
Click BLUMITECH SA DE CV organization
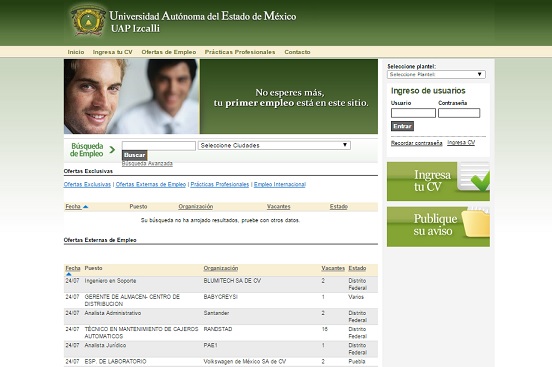tap(232, 281)
